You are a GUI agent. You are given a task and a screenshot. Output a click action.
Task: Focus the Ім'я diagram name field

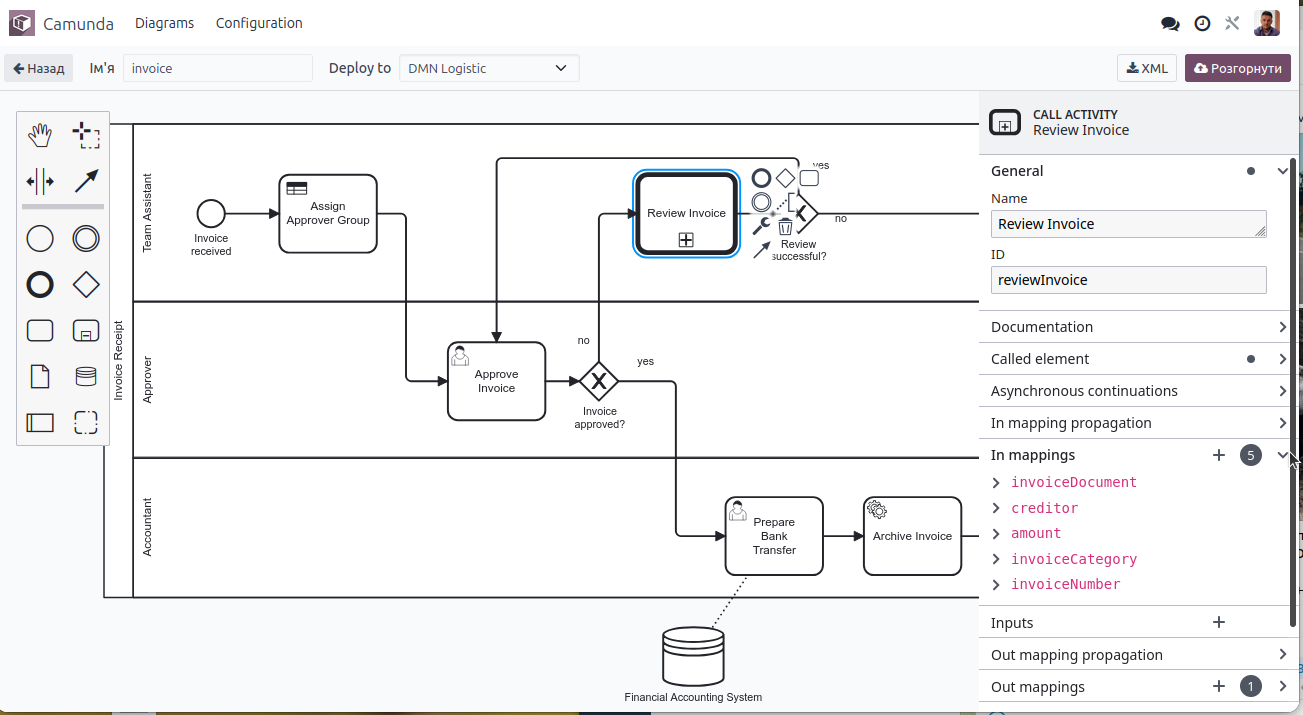(x=218, y=68)
